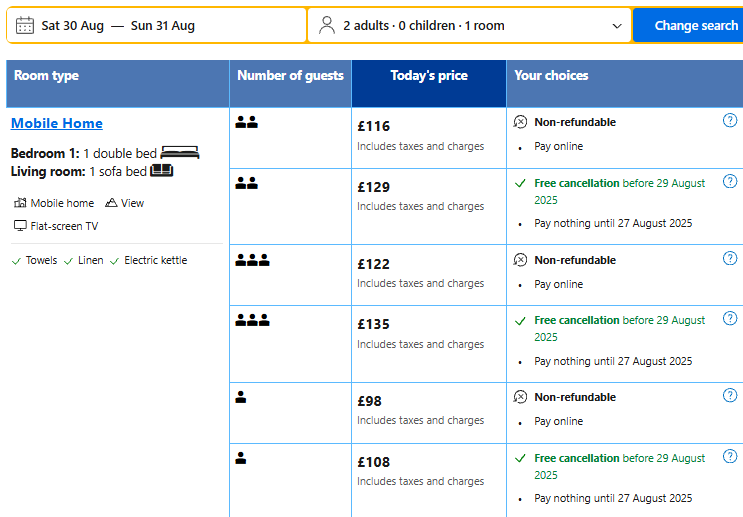Click the £98 single guest price
743x517 pixels.
point(369,401)
